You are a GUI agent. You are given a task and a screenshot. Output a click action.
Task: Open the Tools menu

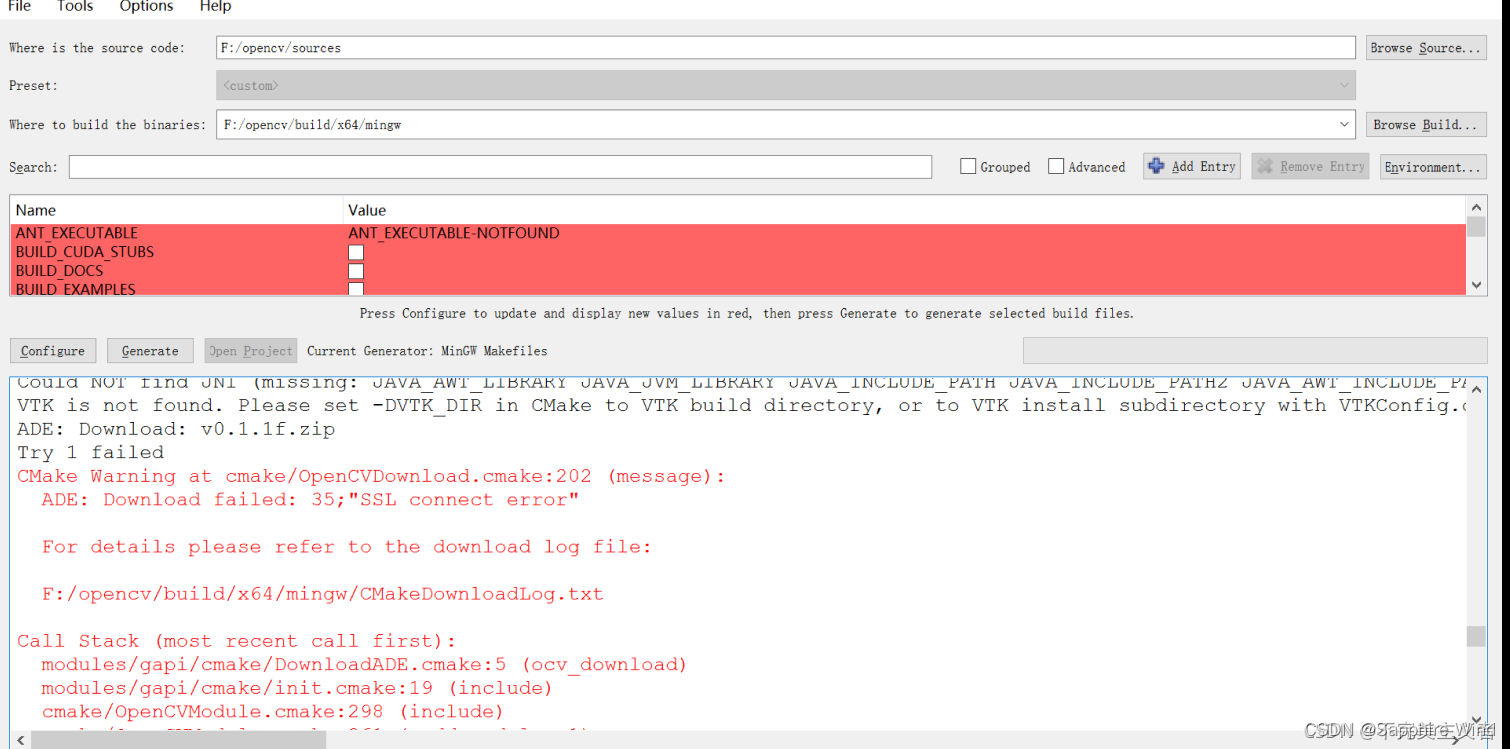[74, 7]
